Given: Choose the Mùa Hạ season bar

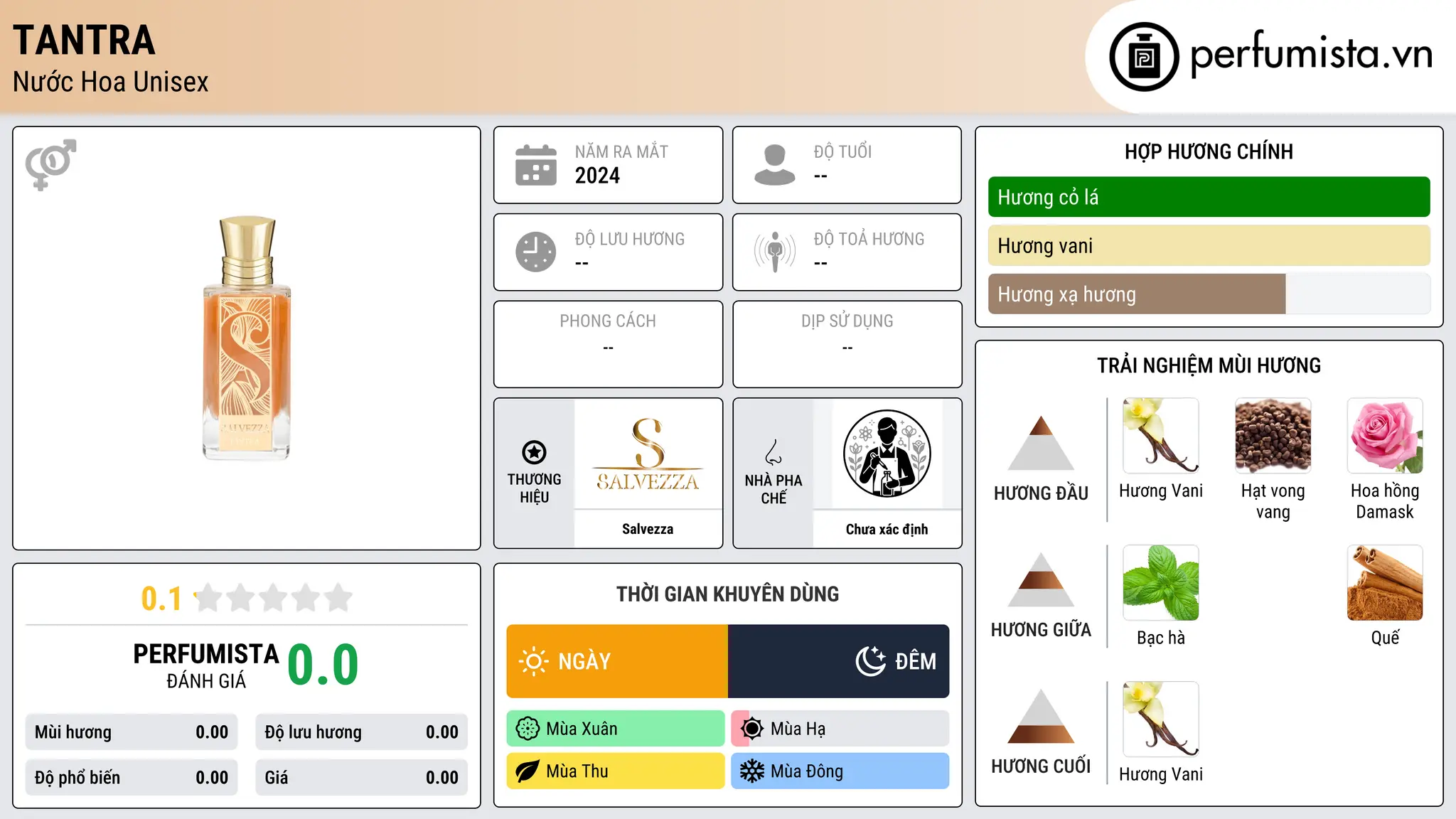Looking at the screenshot, I should (x=840, y=729).
